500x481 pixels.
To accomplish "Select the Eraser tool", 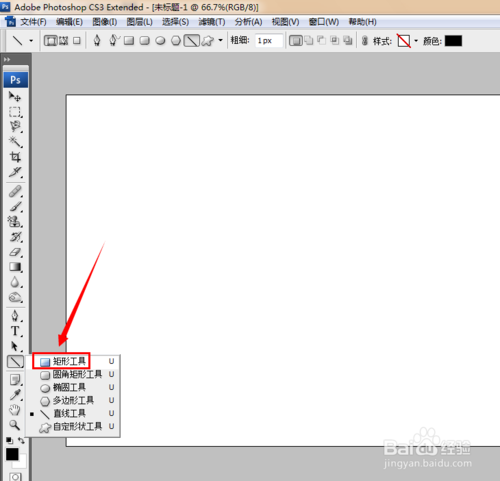I will coord(15,252).
